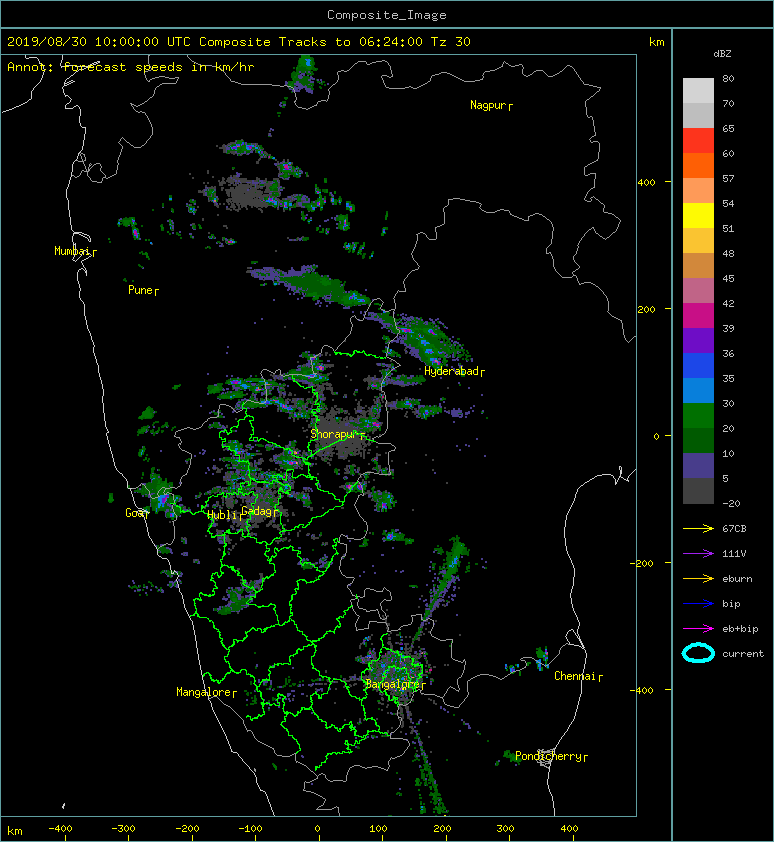Click the blue bip arrow legend icon

pyautogui.click(x=698, y=604)
